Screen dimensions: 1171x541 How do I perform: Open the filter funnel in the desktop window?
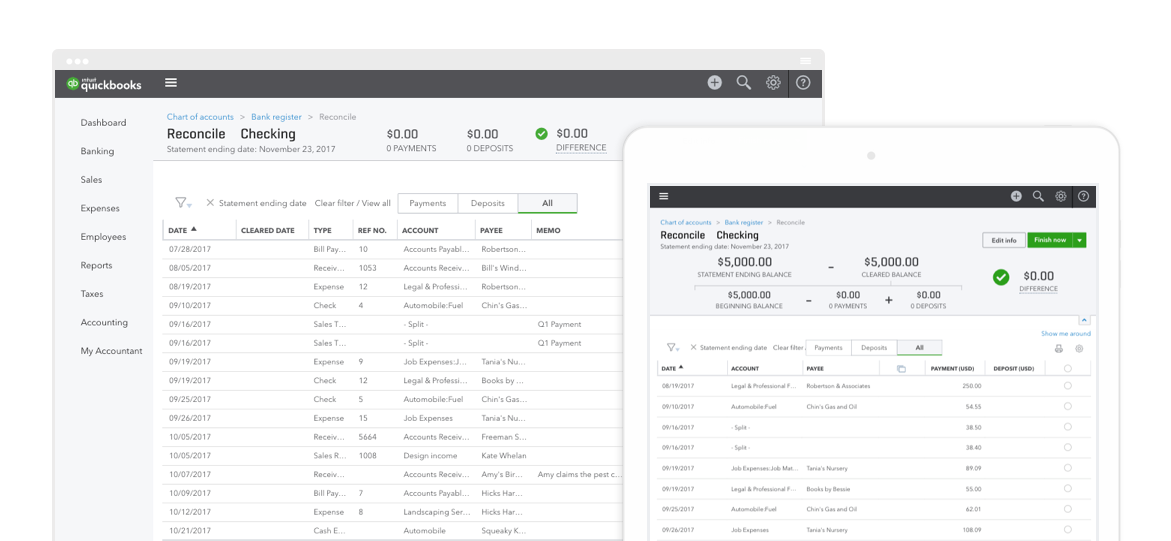(x=182, y=203)
